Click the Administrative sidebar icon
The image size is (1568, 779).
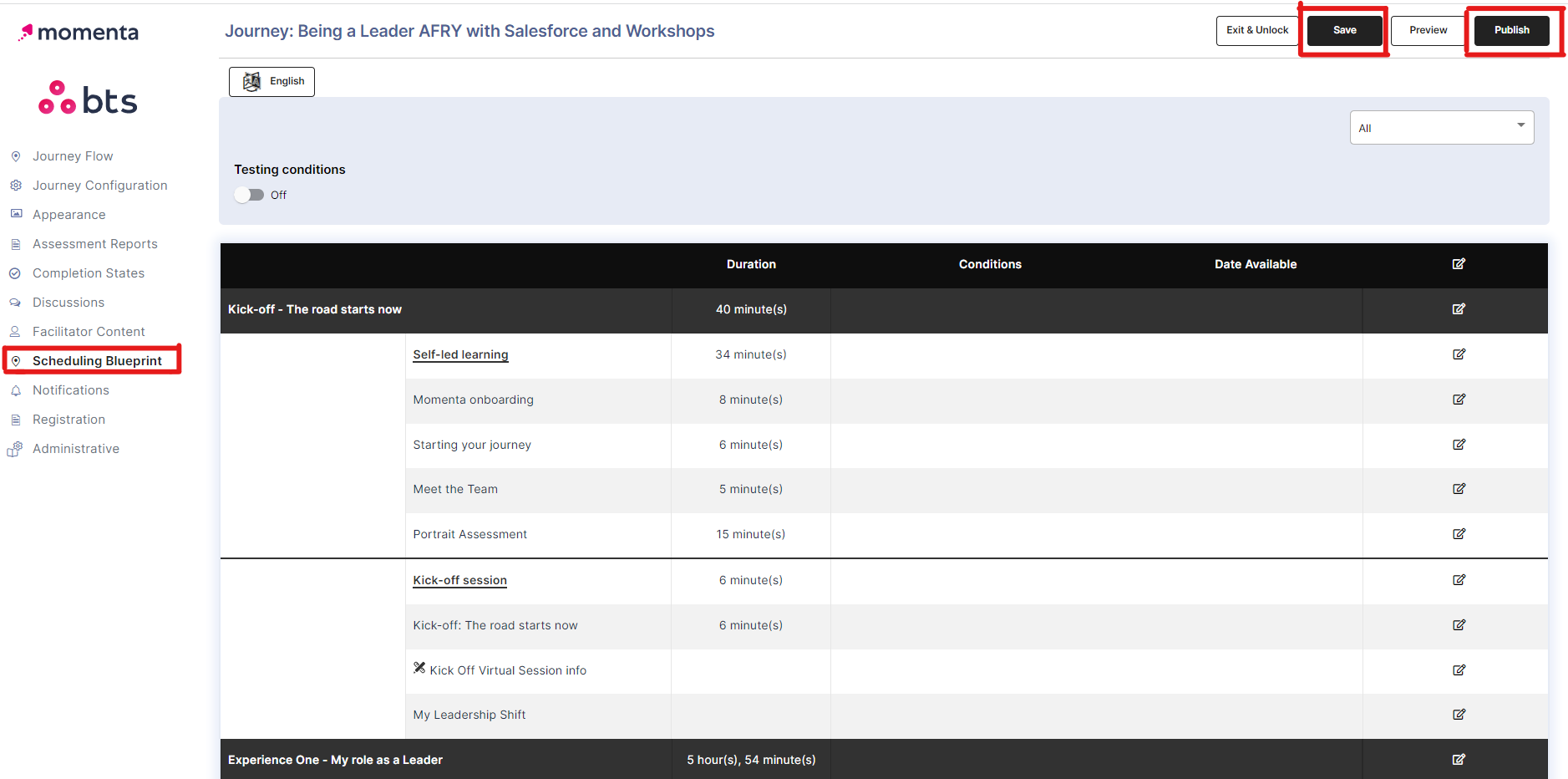point(15,449)
